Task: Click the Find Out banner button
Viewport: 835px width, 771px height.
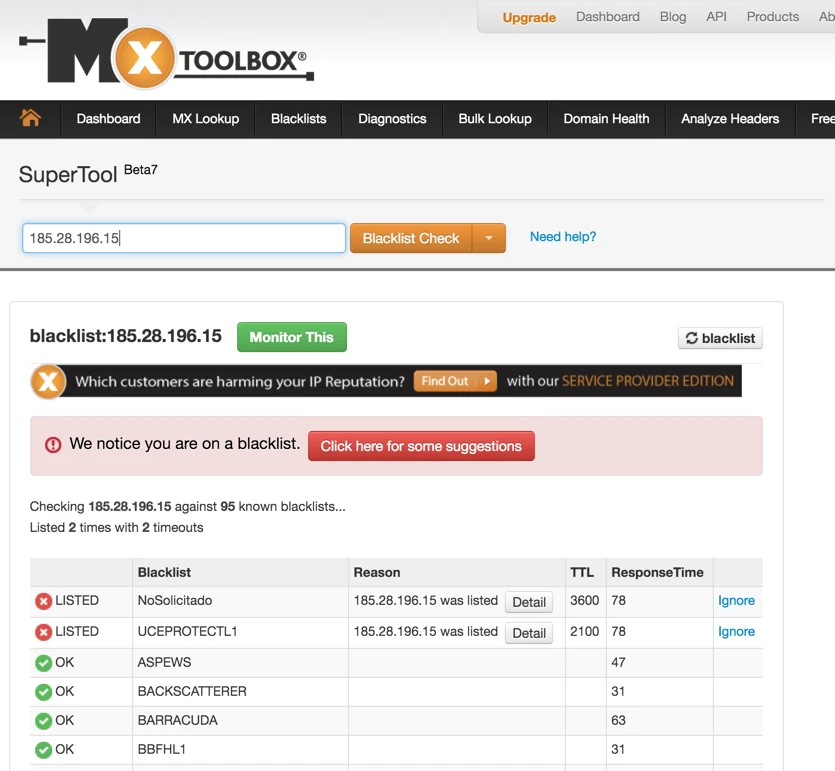Action: [455, 381]
